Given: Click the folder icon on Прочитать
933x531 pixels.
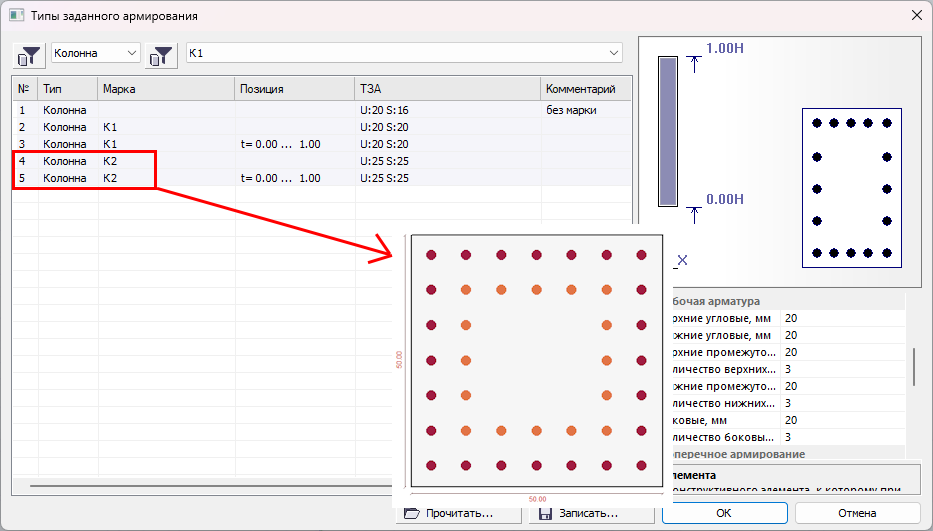Looking at the screenshot, I should (x=410, y=513).
